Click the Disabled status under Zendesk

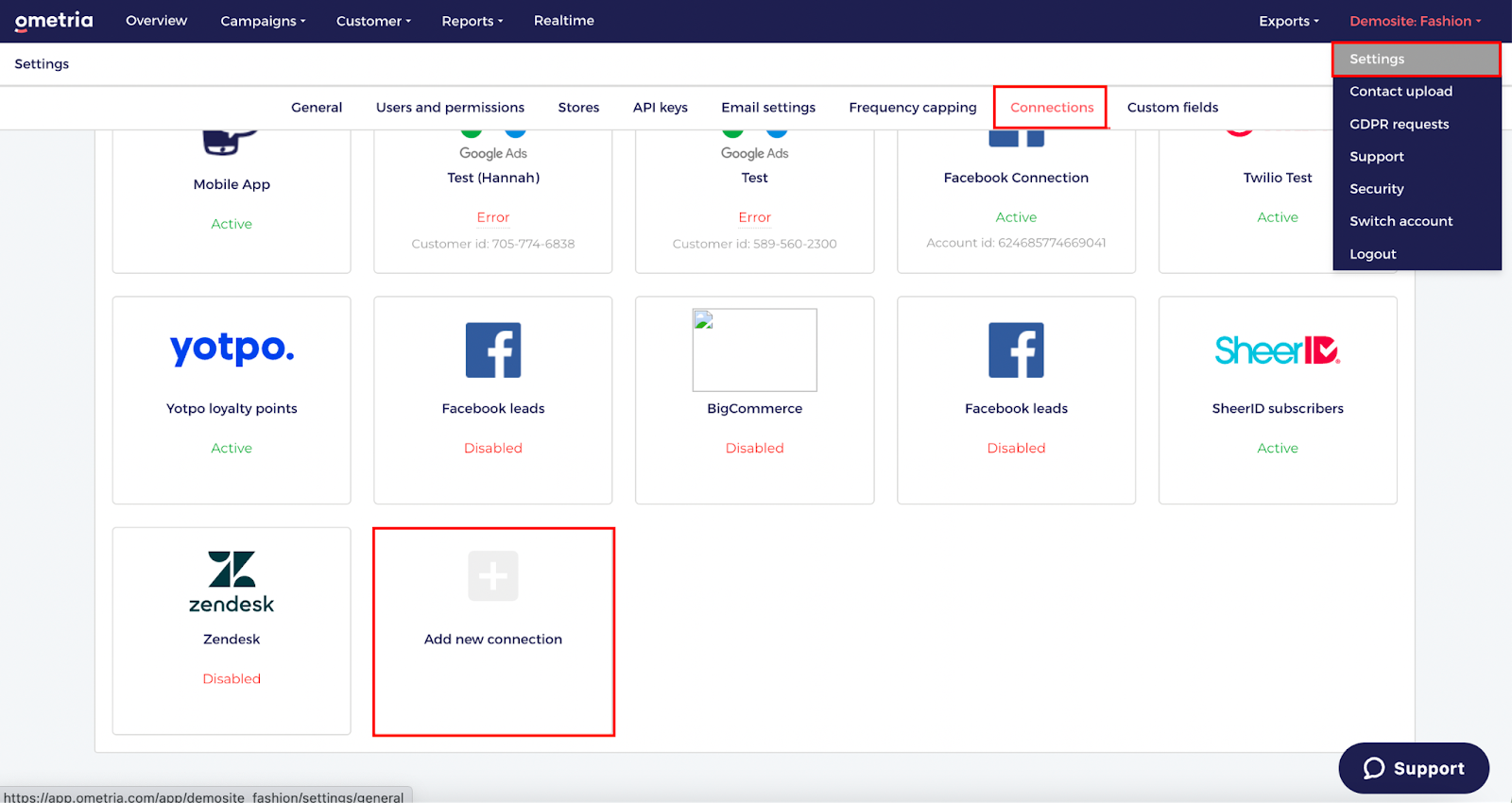[232, 678]
